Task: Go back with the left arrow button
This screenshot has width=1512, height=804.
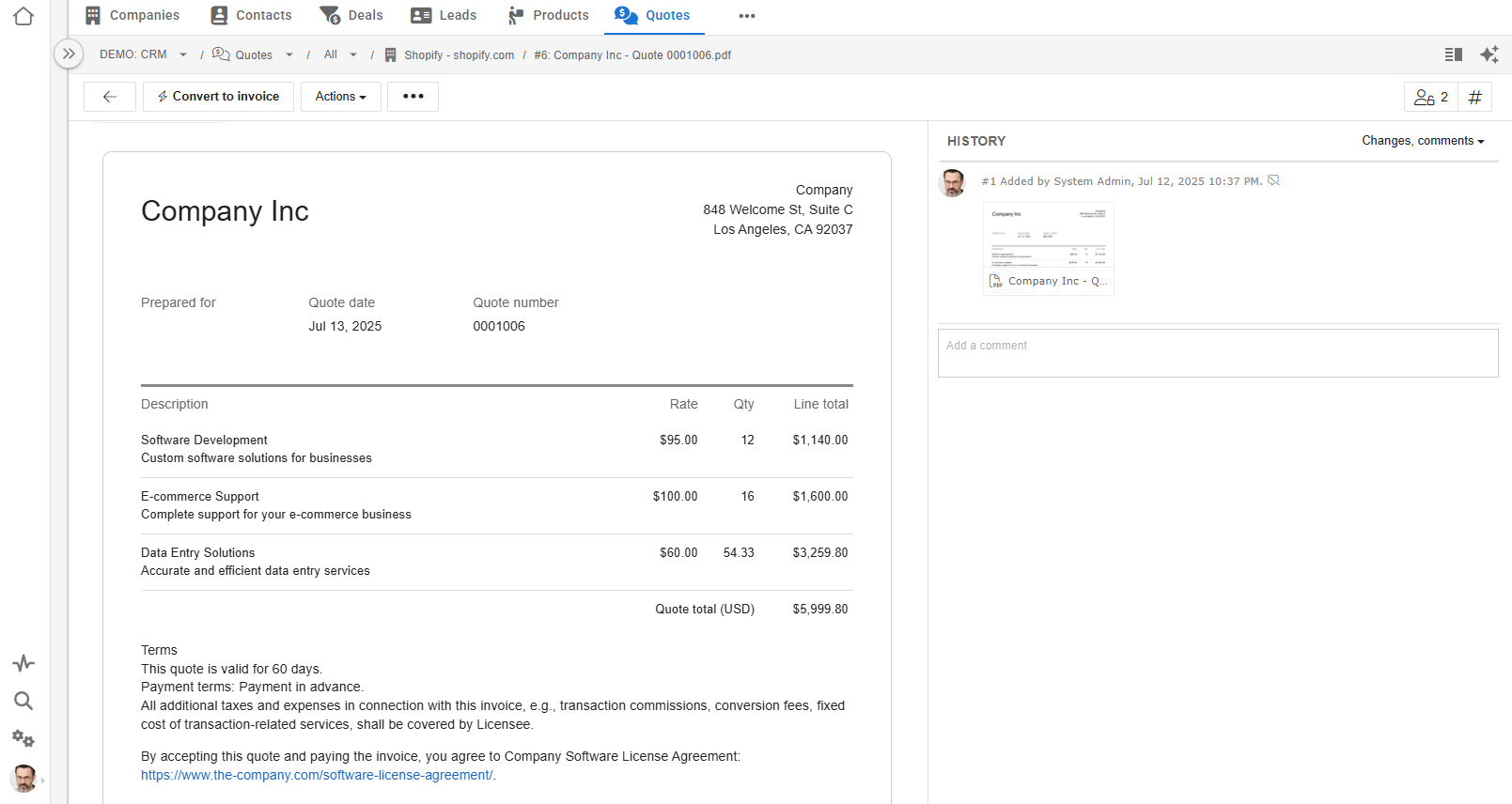Action: point(110,97)
